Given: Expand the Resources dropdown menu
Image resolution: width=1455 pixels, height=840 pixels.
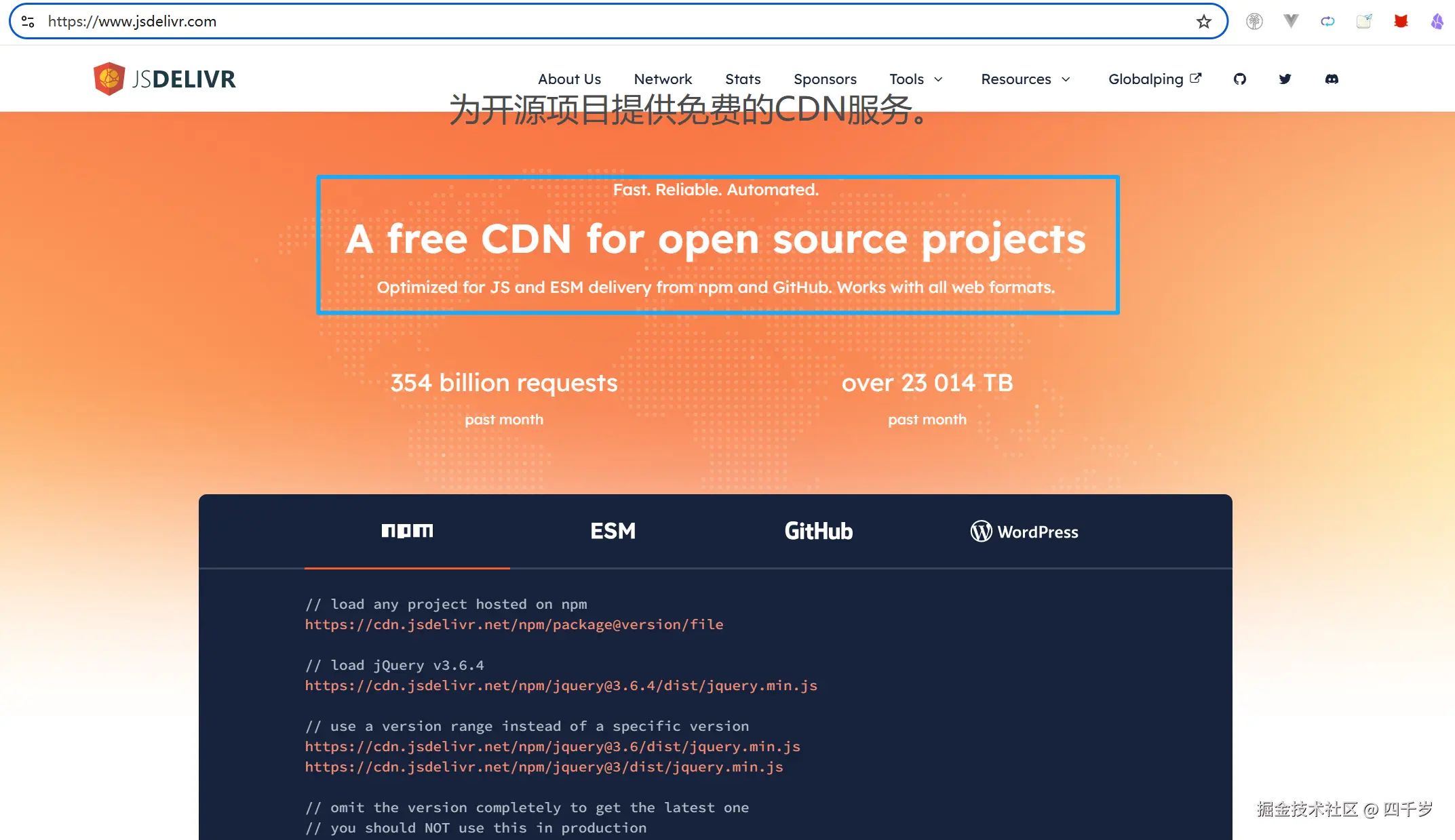Looking at the screenshot, I should point(1025,79).
